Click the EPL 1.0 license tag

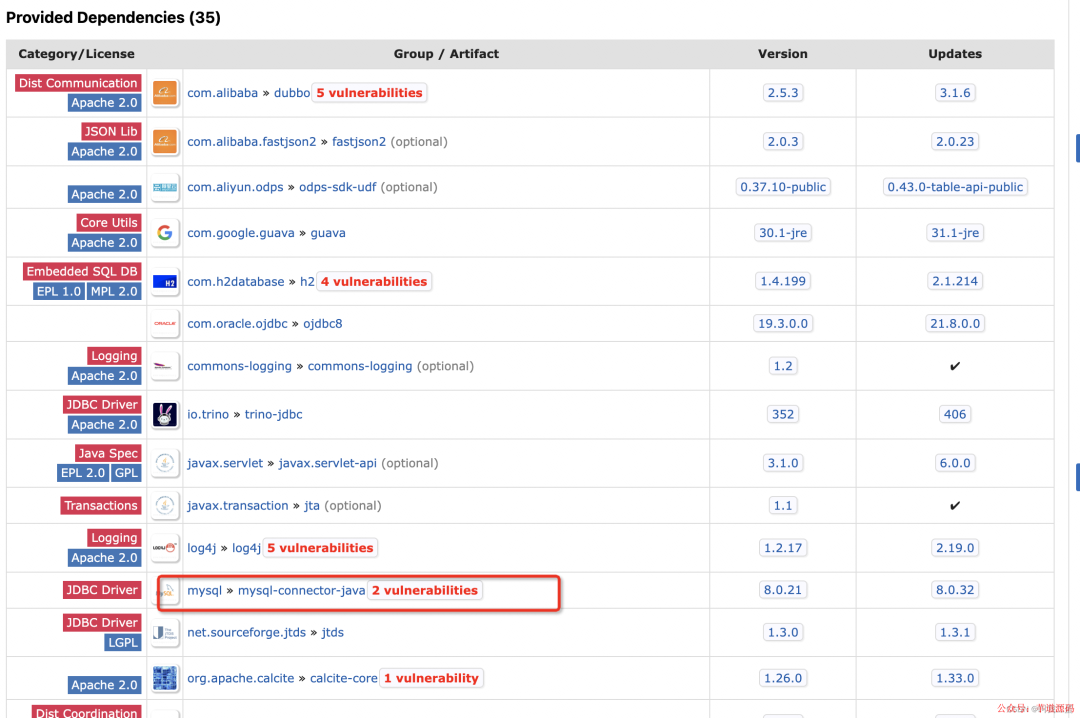point(59,291)
